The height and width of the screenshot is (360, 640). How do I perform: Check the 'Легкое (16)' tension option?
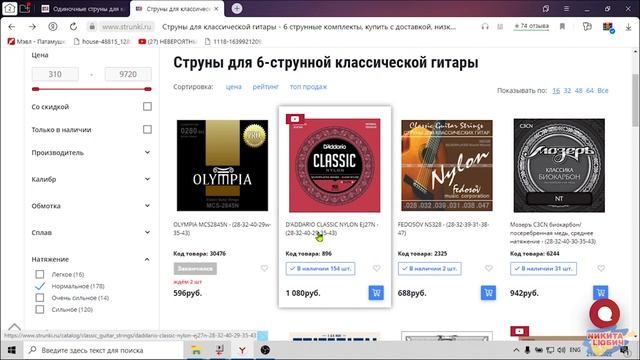[x=40, y=274]
